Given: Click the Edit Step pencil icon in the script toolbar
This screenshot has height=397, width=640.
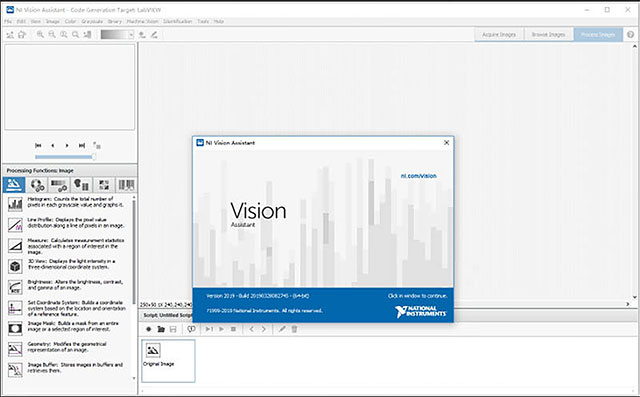Looking at the screenshot, I should coord(282,329).
